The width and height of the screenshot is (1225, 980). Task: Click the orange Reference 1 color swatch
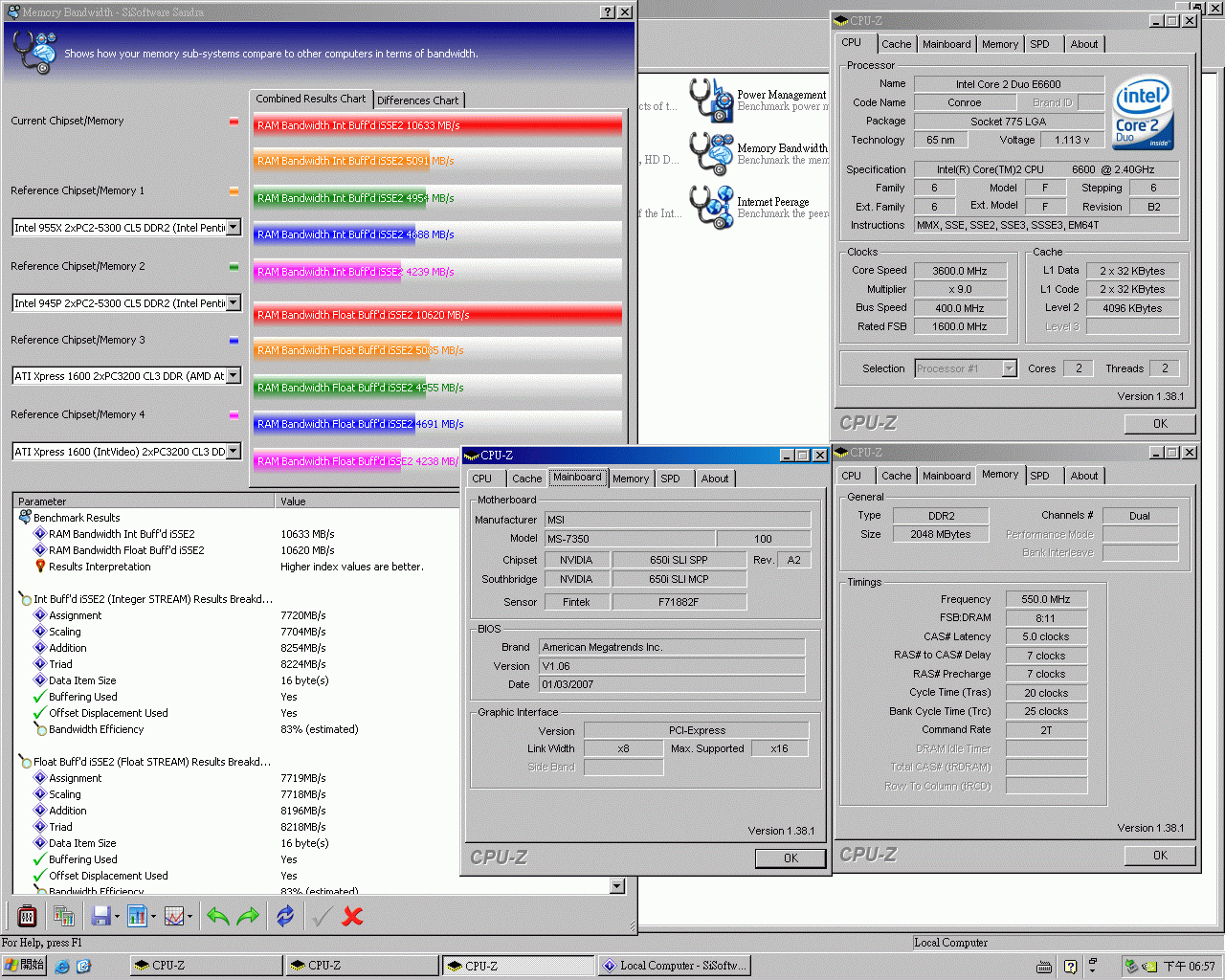(x=234, y=191)
